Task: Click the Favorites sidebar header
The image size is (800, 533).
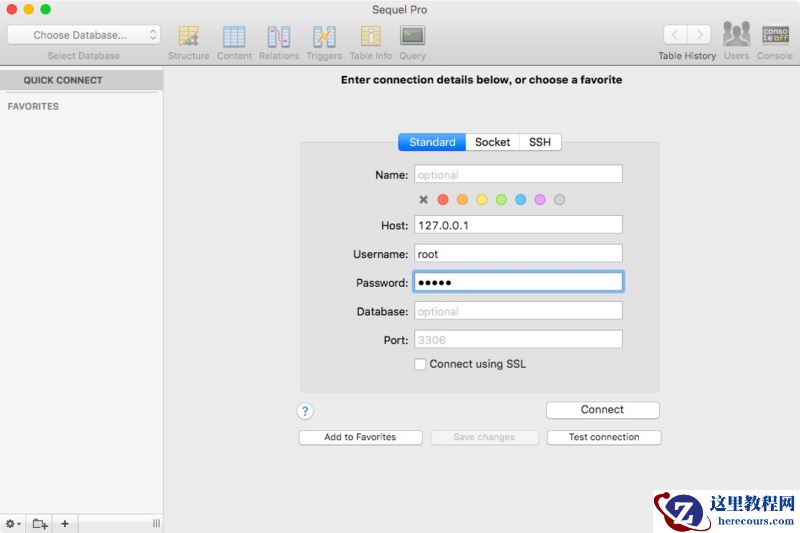Action: click(x=33, y=106)
